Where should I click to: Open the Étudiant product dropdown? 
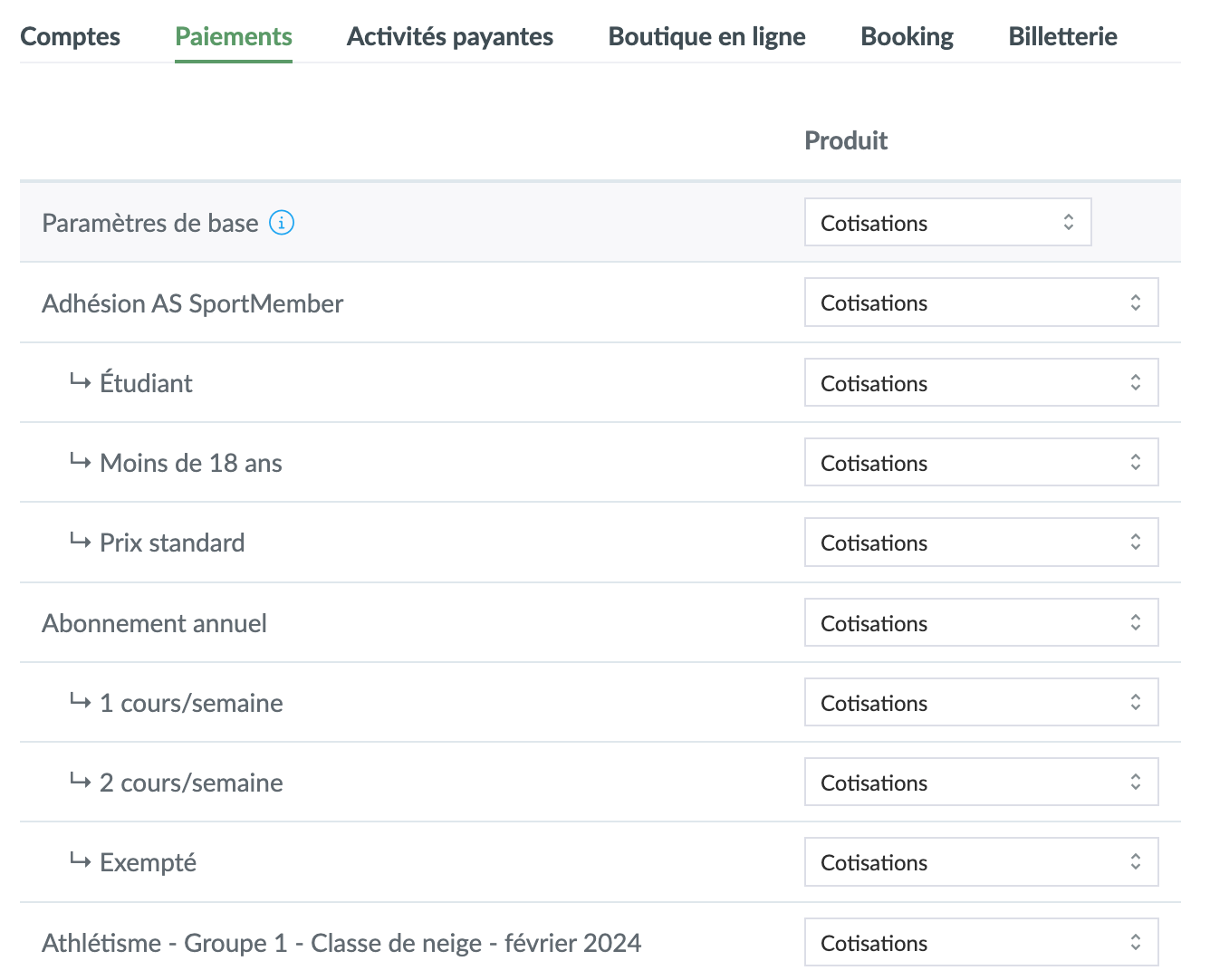click(981, 383)
